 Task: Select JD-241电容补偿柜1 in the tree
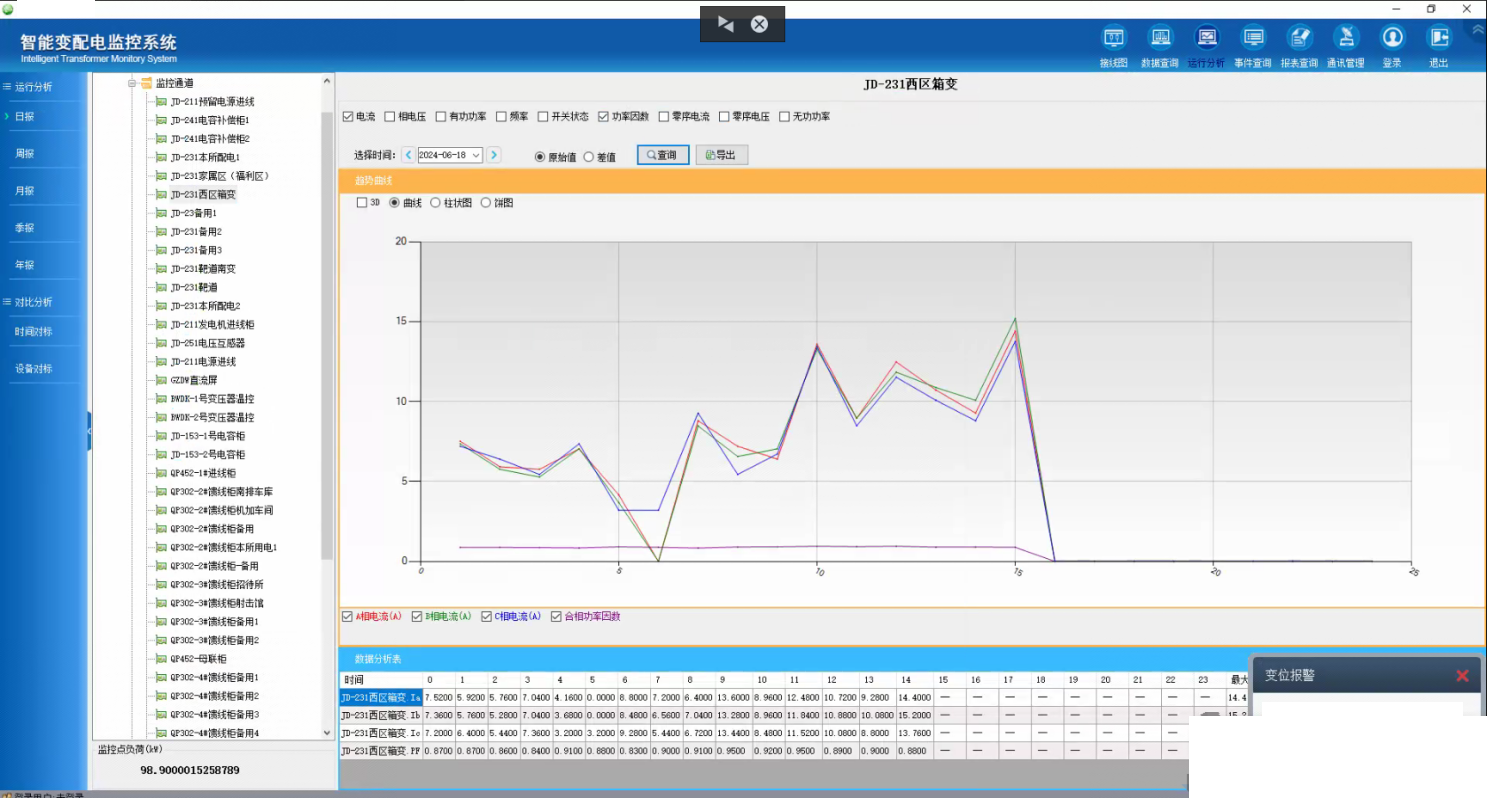pyautogui.click(x=210, y=120)
